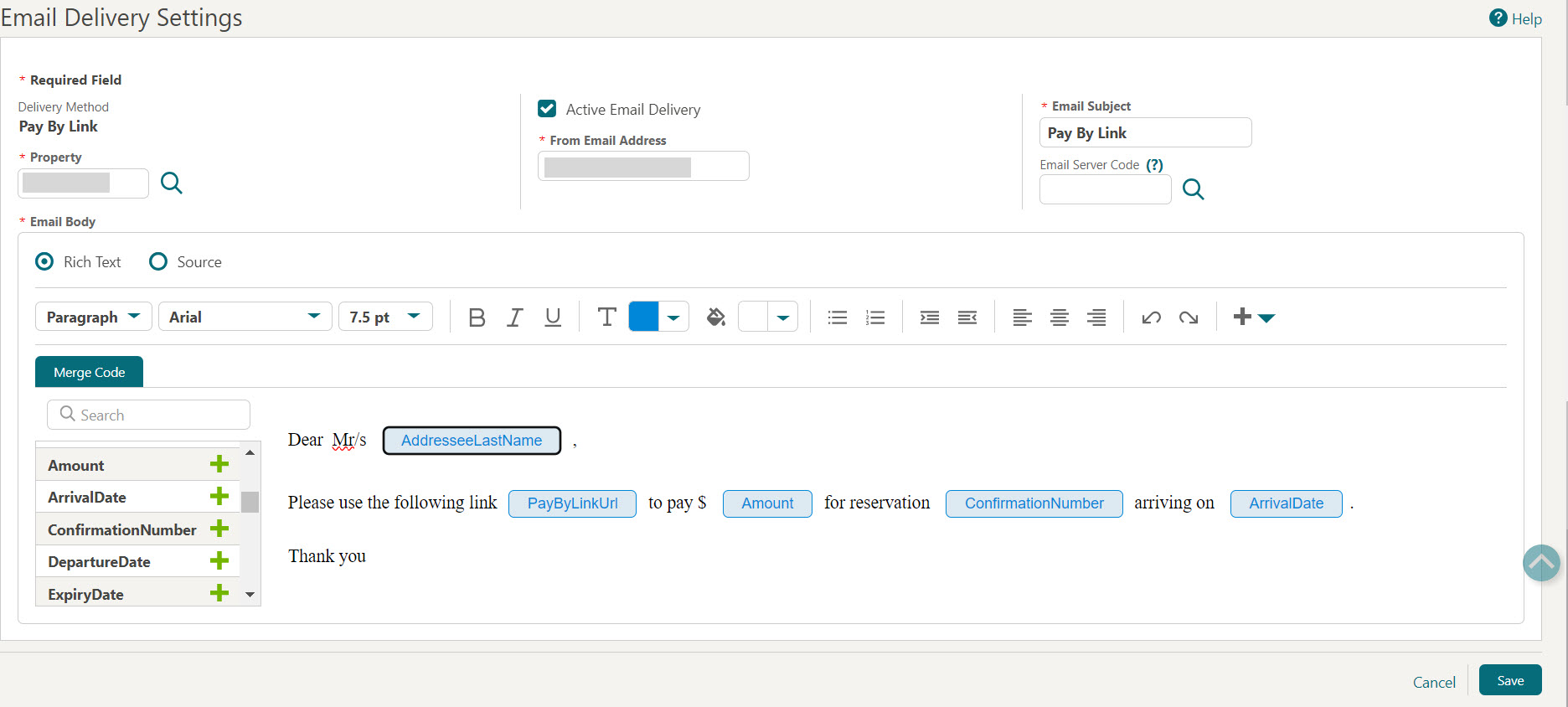1568x707 pixels.
Task: Click the Cancel link
Action: pos(1434,682)
